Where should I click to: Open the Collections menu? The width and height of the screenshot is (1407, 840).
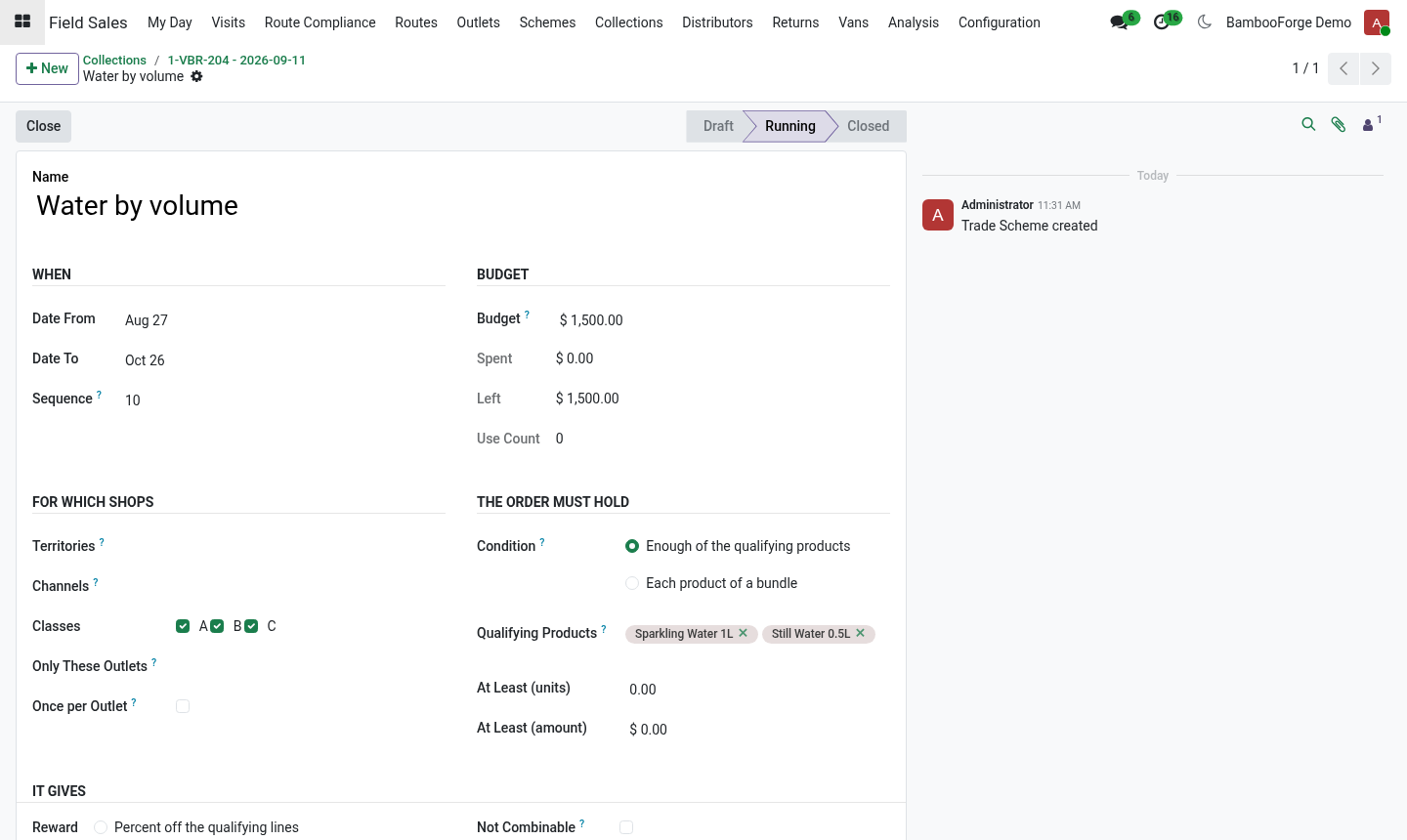628,21
